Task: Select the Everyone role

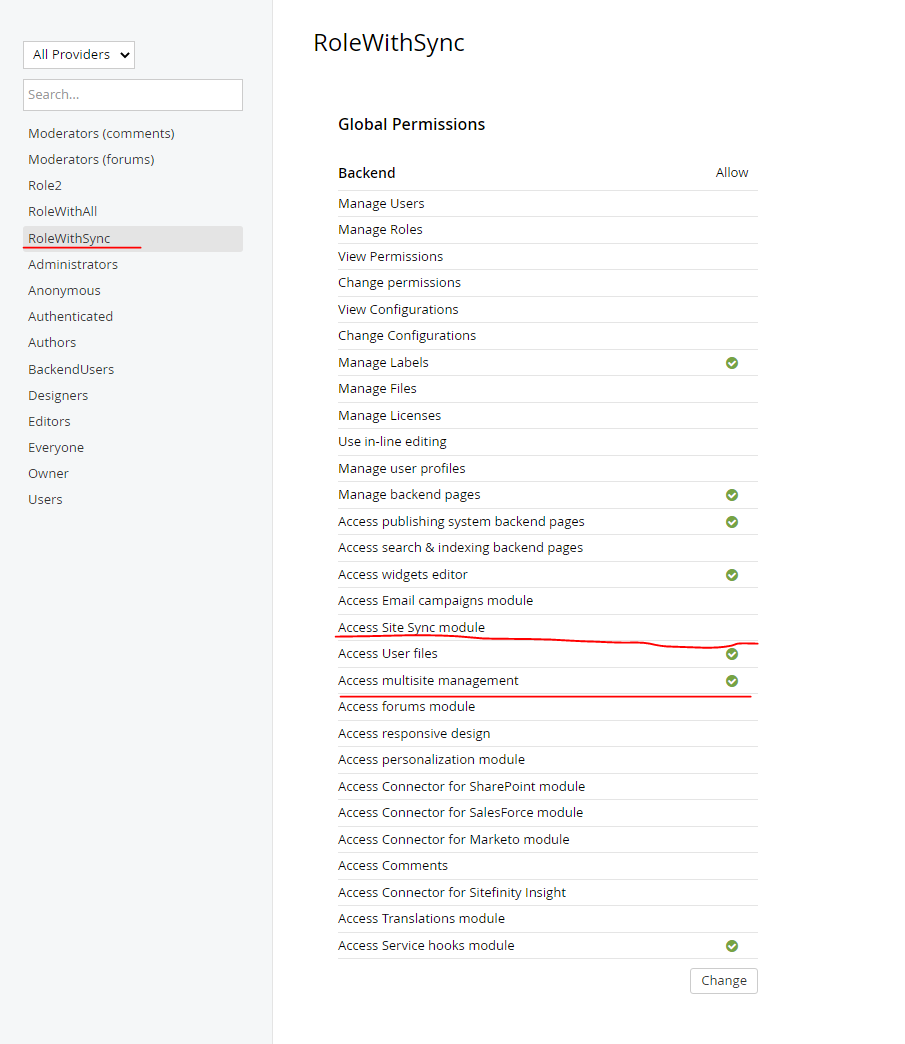Action: click(x=56, y=447)
